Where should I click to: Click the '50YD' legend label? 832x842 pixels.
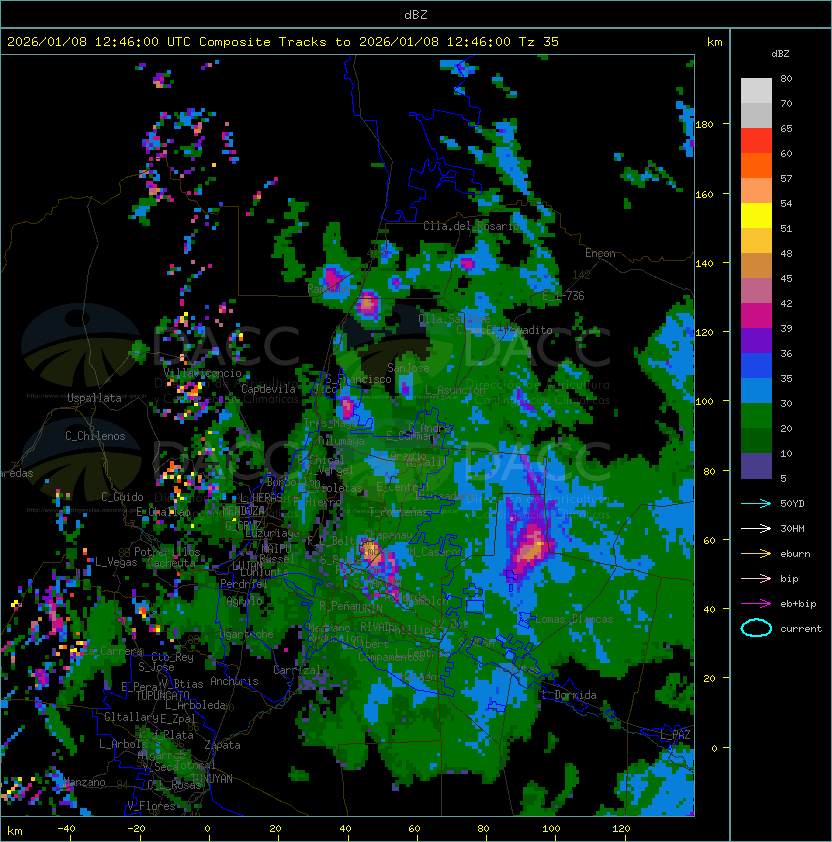pos(792,504)
